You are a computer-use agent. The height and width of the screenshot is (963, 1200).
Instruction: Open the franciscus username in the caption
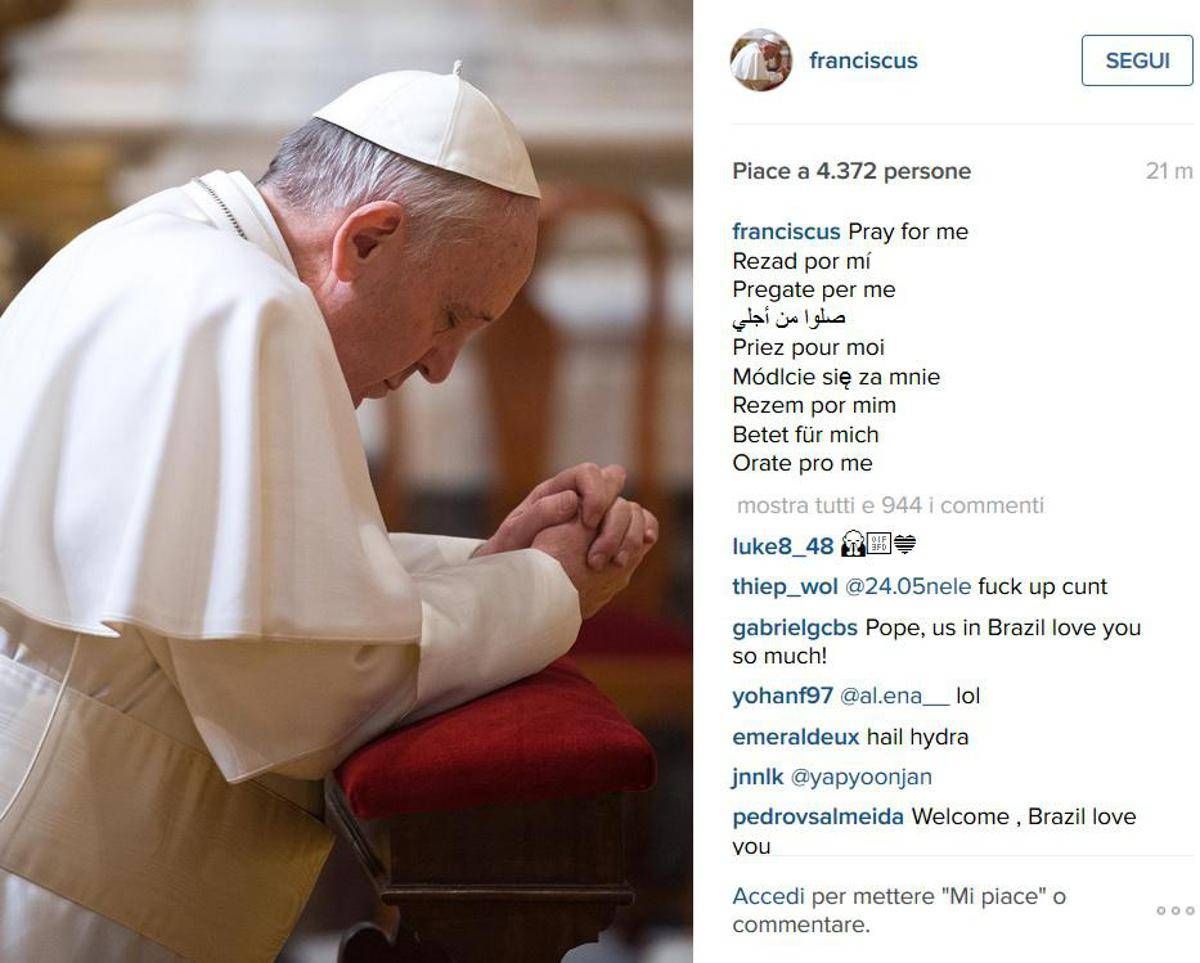click(x=786, y=231)
